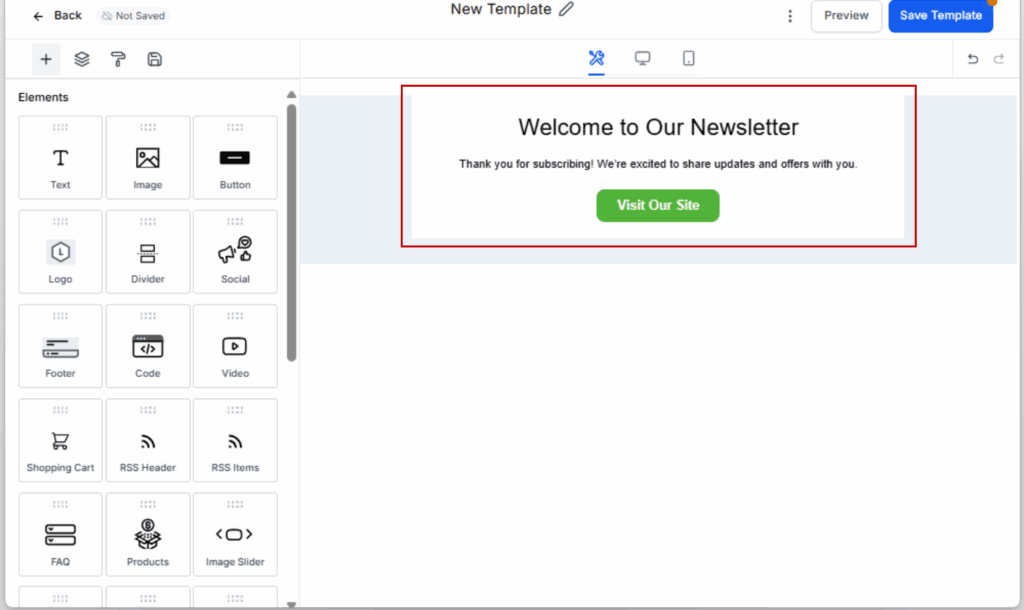Screen dimensions: 1024x610
Task: Click the New Template title text
Action: click(501, 9)
